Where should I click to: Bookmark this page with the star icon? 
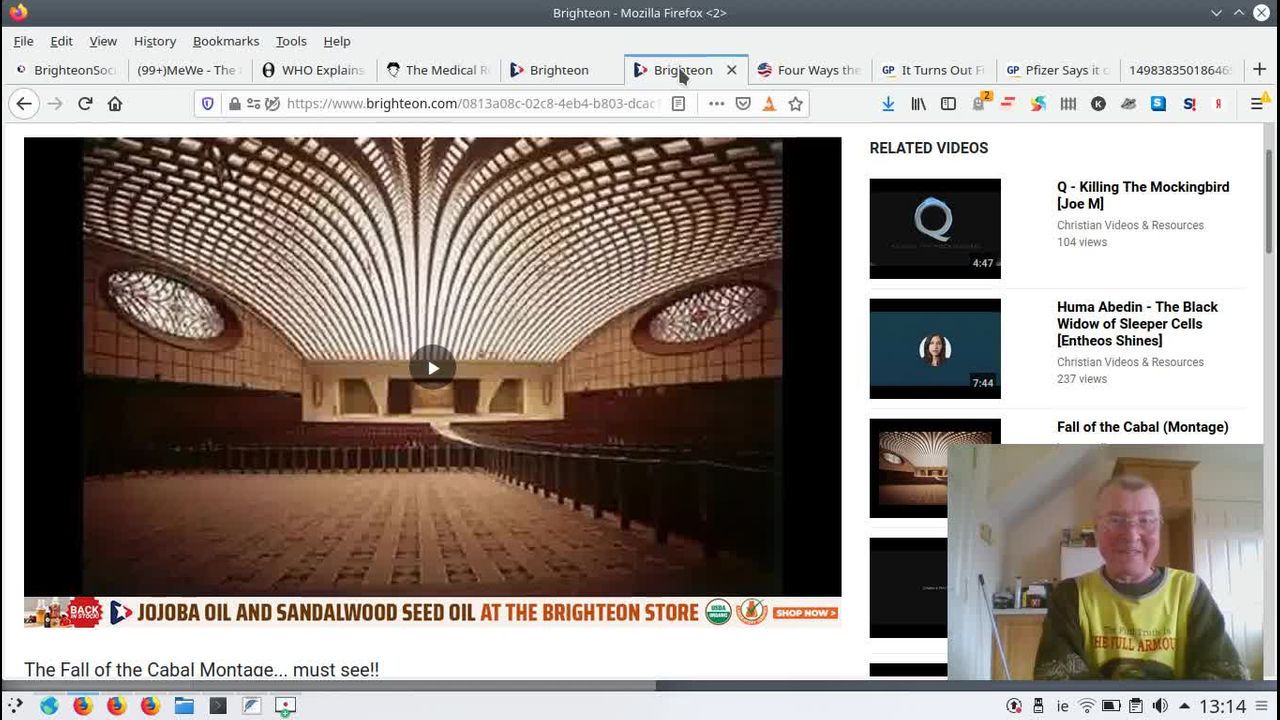coord(795,104)
